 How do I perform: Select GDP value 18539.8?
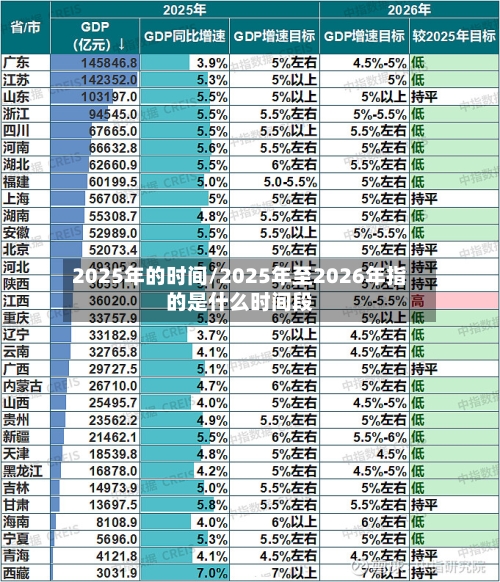pos(95,454)
